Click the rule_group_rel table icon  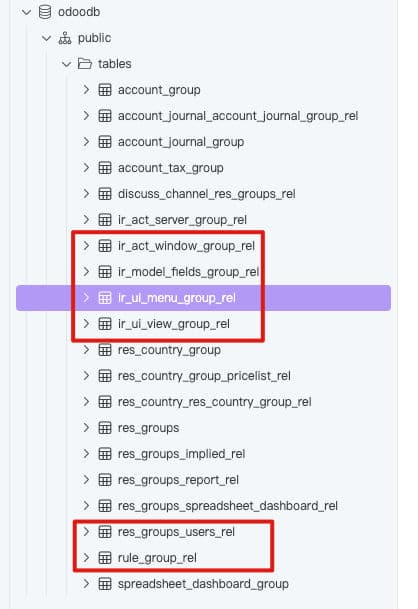point(105,558)
